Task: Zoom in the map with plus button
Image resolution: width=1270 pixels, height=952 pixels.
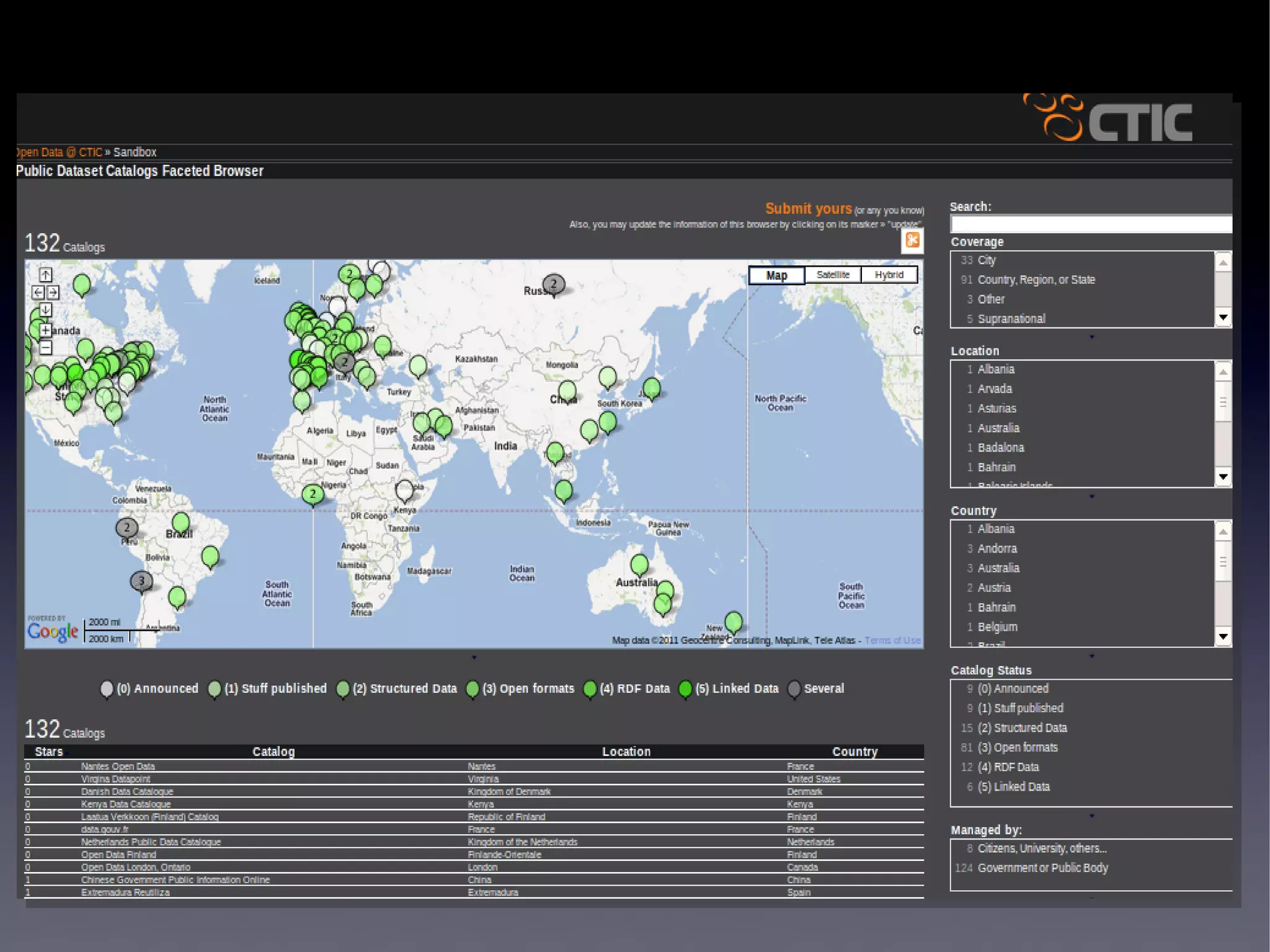Action: (46, 330)
